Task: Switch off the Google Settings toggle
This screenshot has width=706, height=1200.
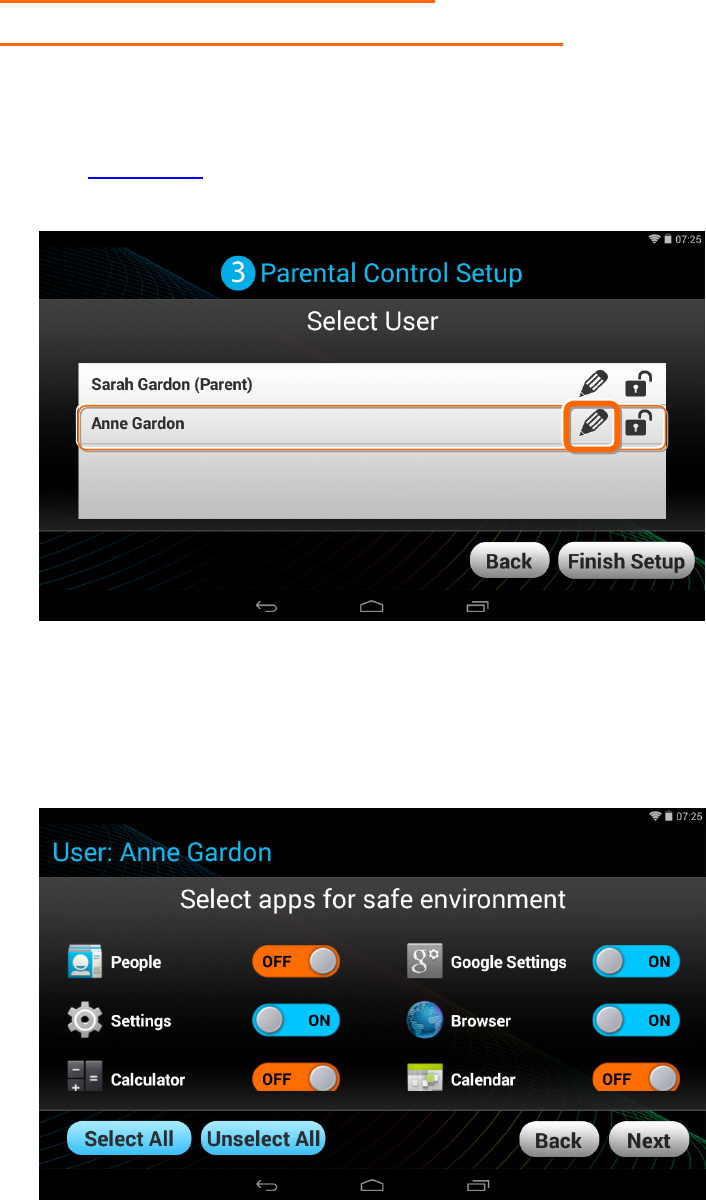Action: pos(636,962)
